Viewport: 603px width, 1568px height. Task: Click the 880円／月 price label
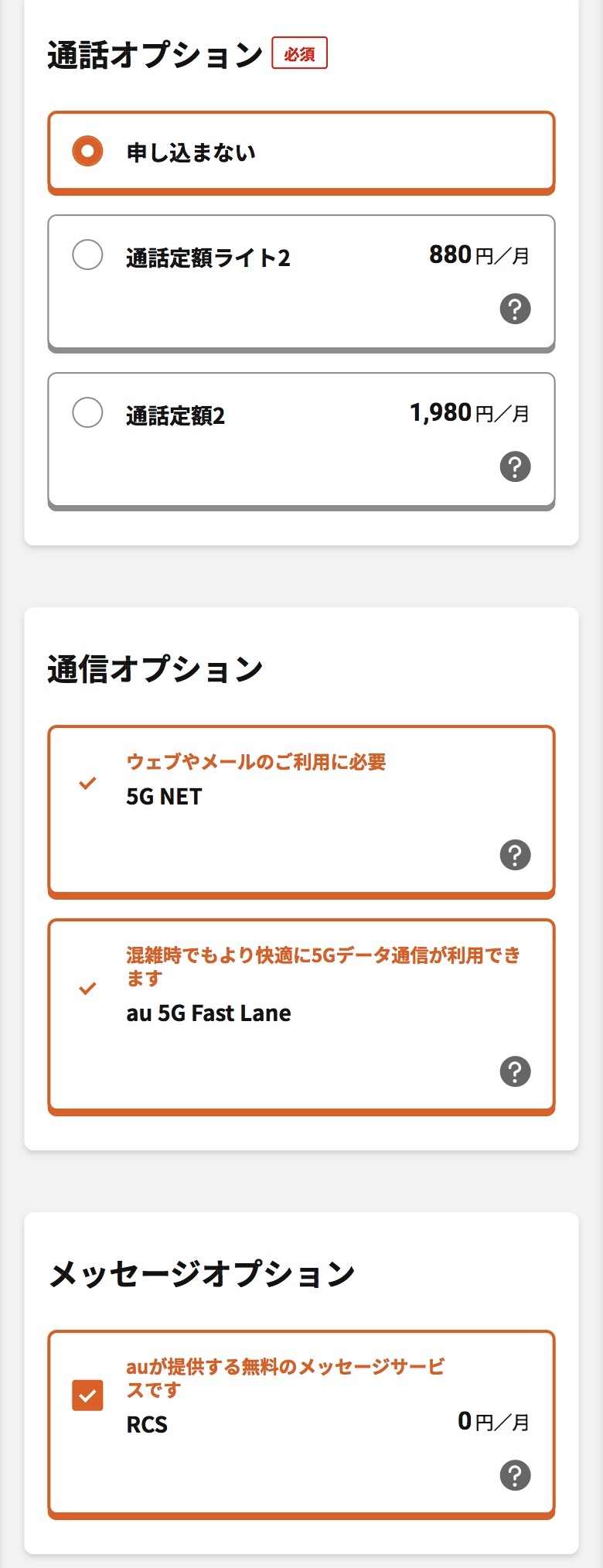(x=479, y=254)
